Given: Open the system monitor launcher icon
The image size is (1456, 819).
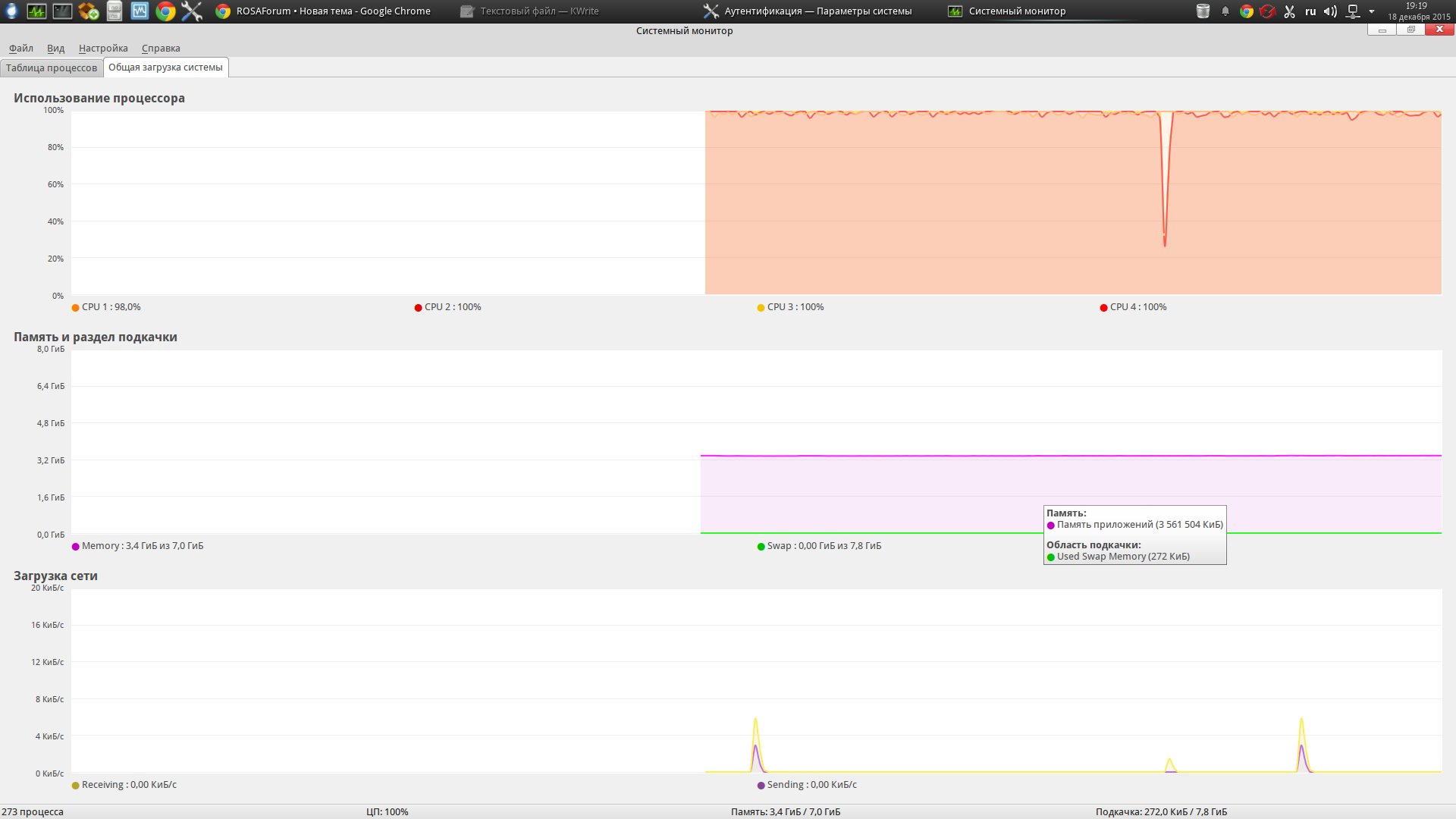Looking at the screenshot, I should point(36,11).
